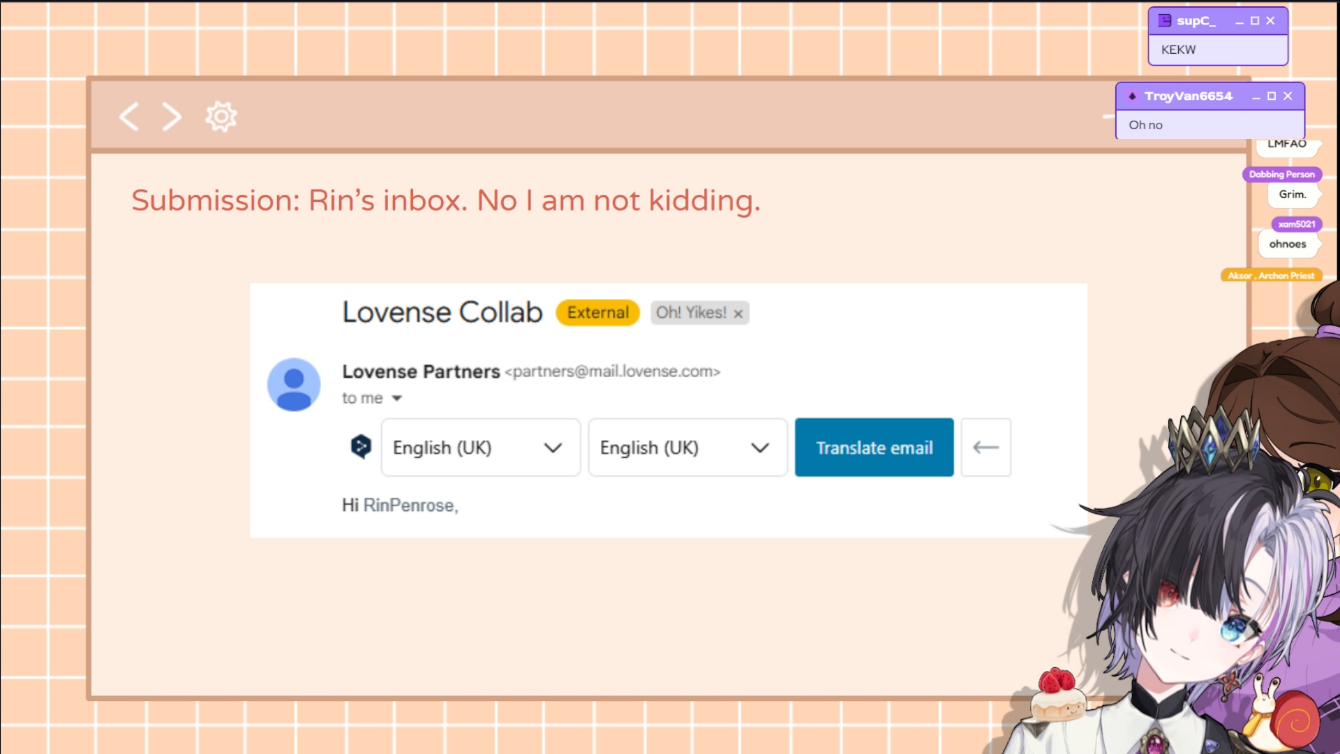Open the settings gear in the overlay bar
This screenshot has height=754, width=1340.
click(x=221, y=117)
